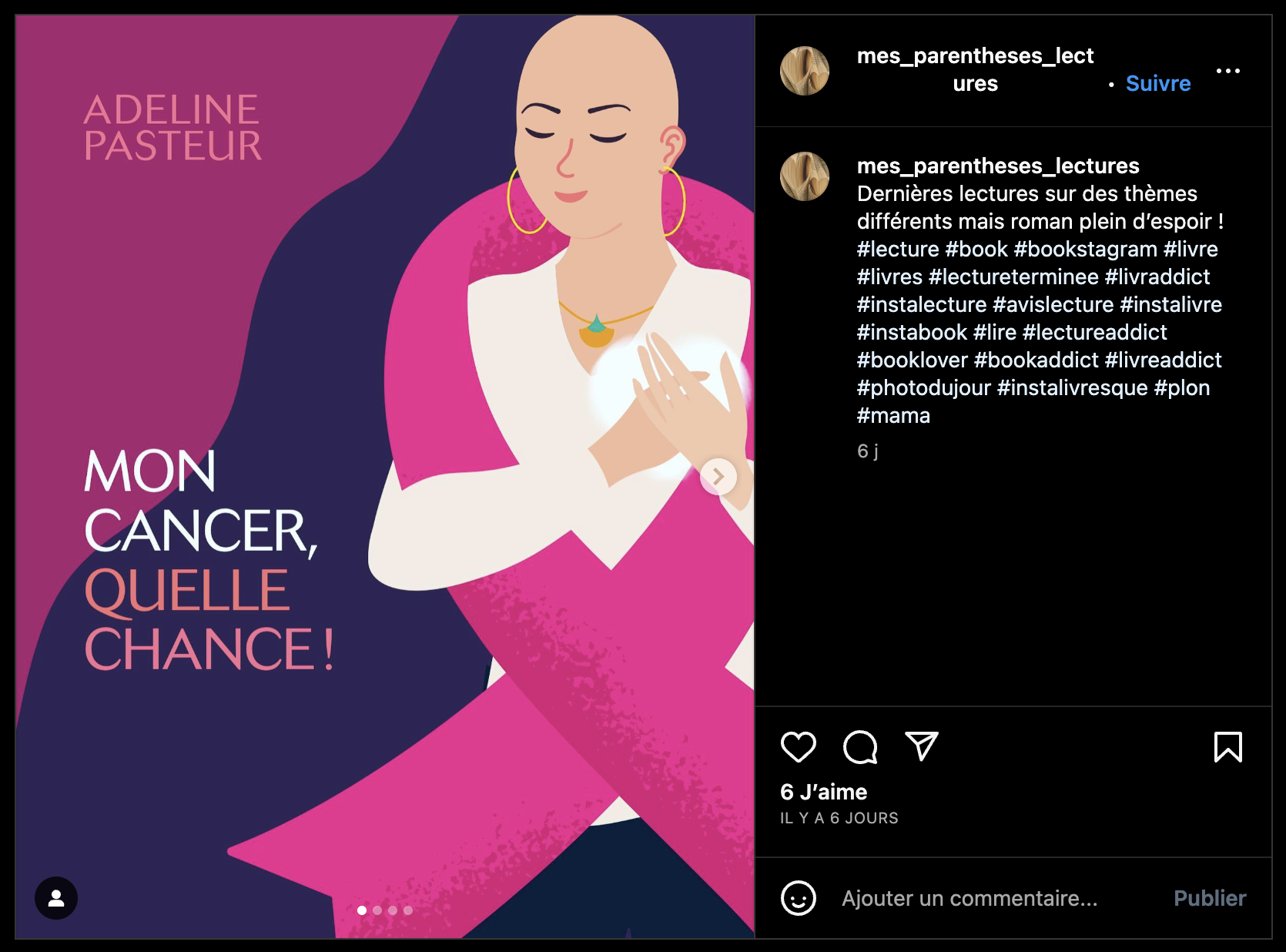The width and height of the screenshot is (1286, 952).
Task: View list of 6 J'aime likes
Action: click(823, 792)
